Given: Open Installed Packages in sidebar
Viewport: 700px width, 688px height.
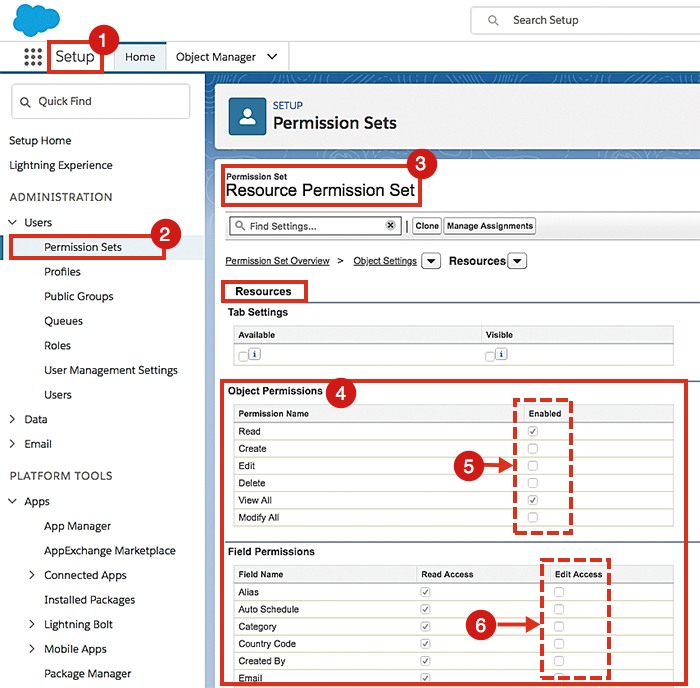Looking at the screenshot, I should [89, 600].
